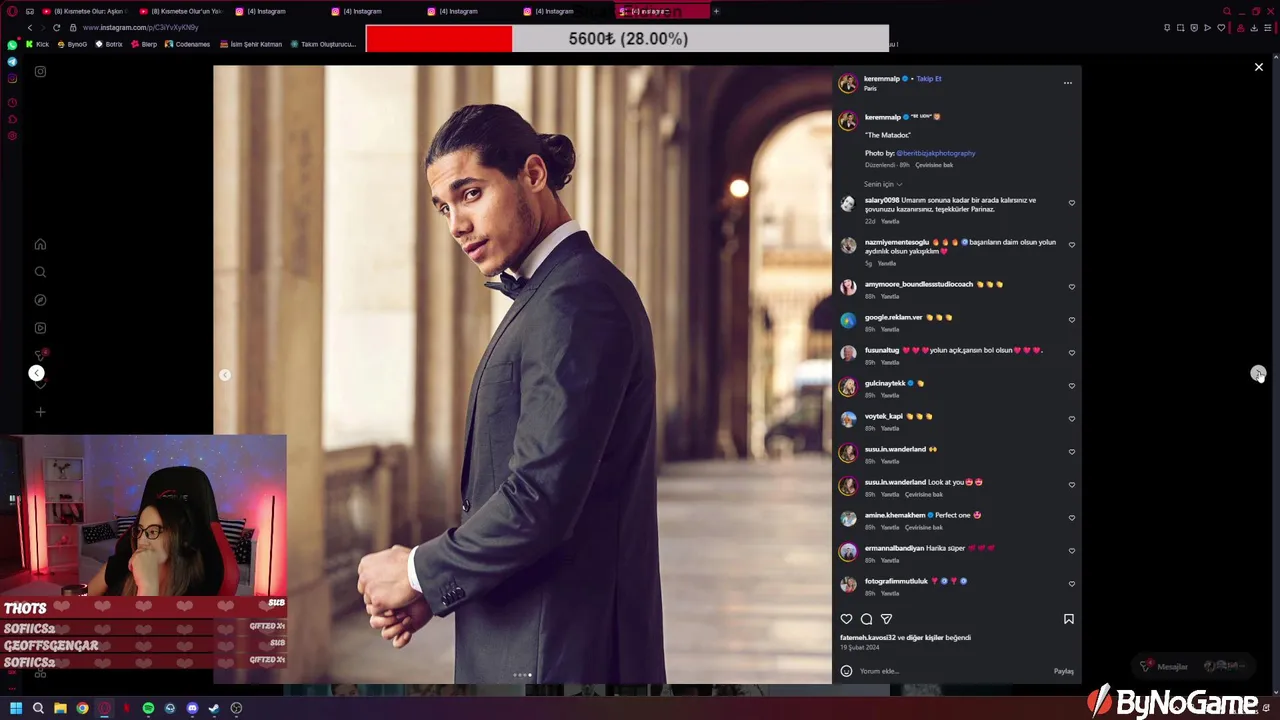Switch to Kısmetse Olur'un Yol tab
1280x720 pixels.
pos(180,11)
